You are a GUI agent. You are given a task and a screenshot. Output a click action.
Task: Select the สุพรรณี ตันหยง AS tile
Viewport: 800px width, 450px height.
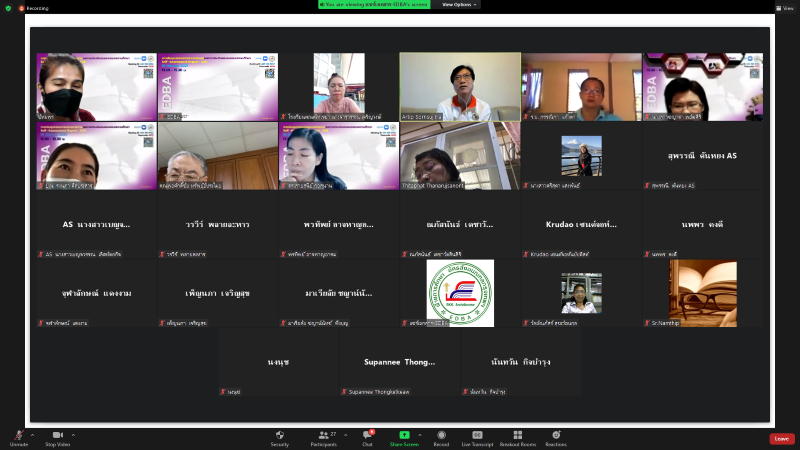tap(703, 156)
